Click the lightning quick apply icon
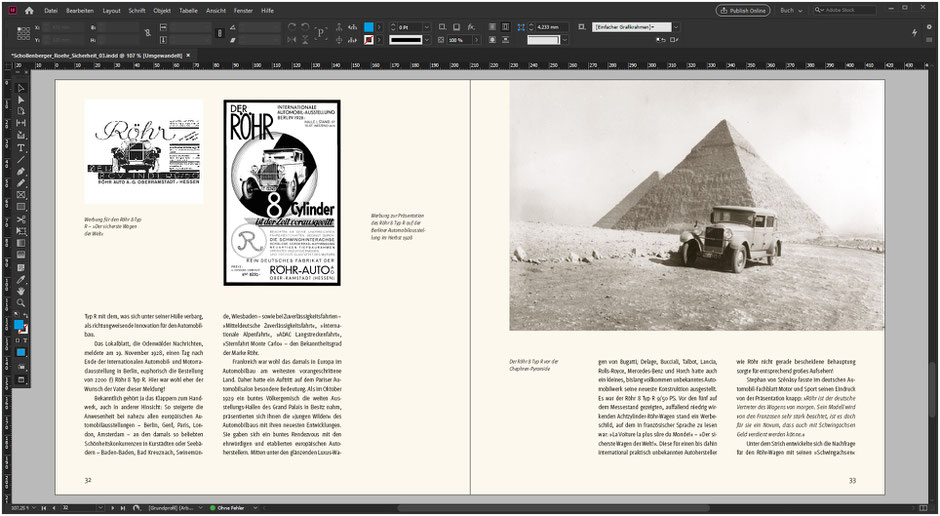Viewport: 940px width, 516px height. point(914,33)
